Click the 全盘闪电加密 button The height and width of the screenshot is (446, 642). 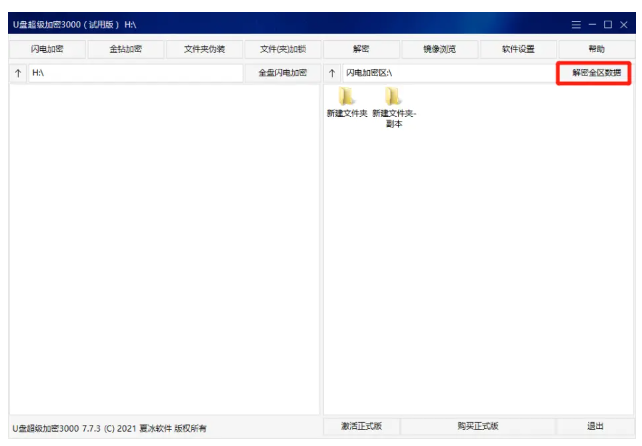click(282, 74)
